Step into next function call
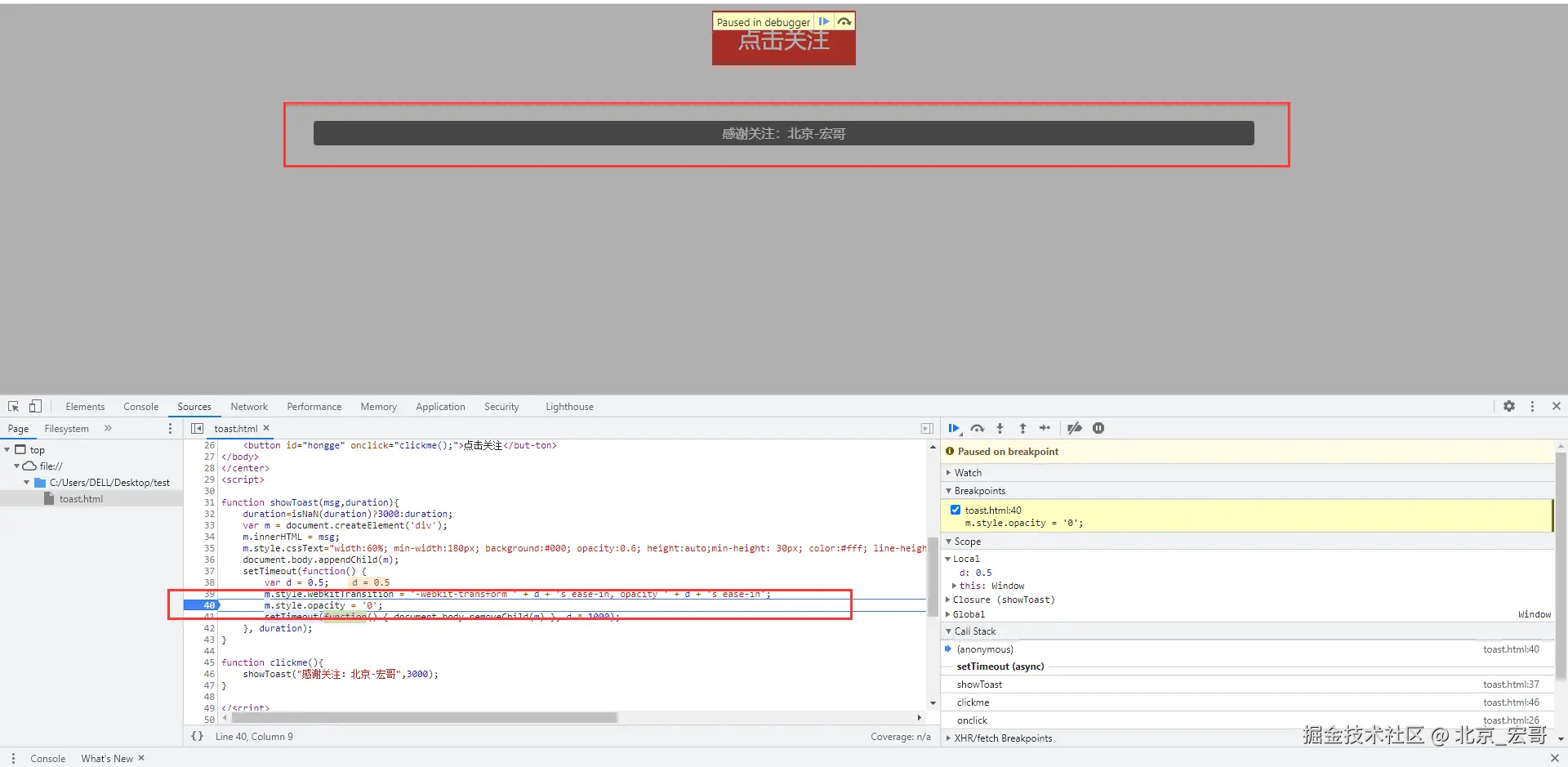The height and width of the screenshot is (767, 1568). (x=1000, y=428)
